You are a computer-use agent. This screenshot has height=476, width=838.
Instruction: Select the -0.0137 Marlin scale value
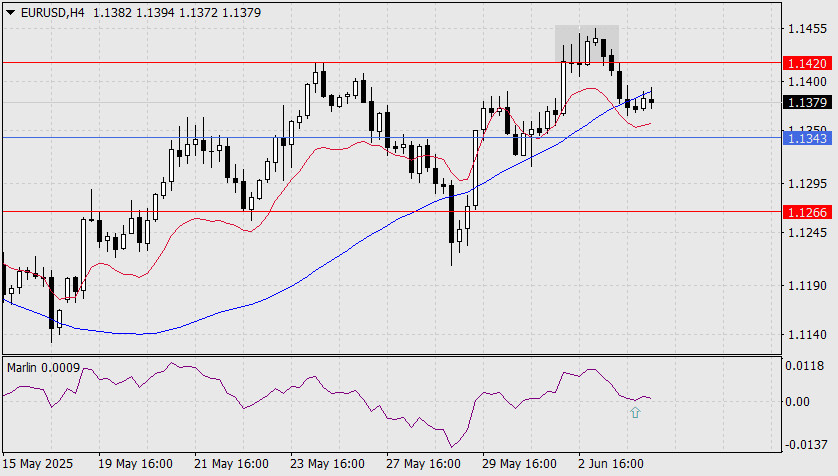[804, 444]
